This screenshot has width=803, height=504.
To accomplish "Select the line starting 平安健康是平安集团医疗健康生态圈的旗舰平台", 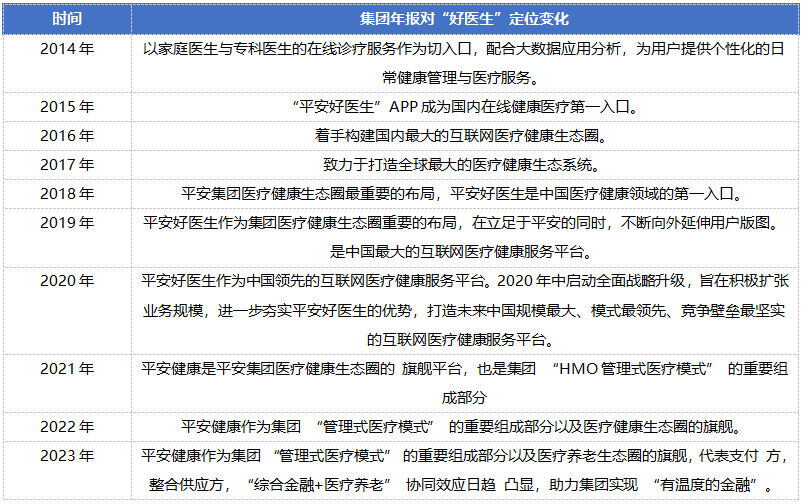I will point(464,369).
